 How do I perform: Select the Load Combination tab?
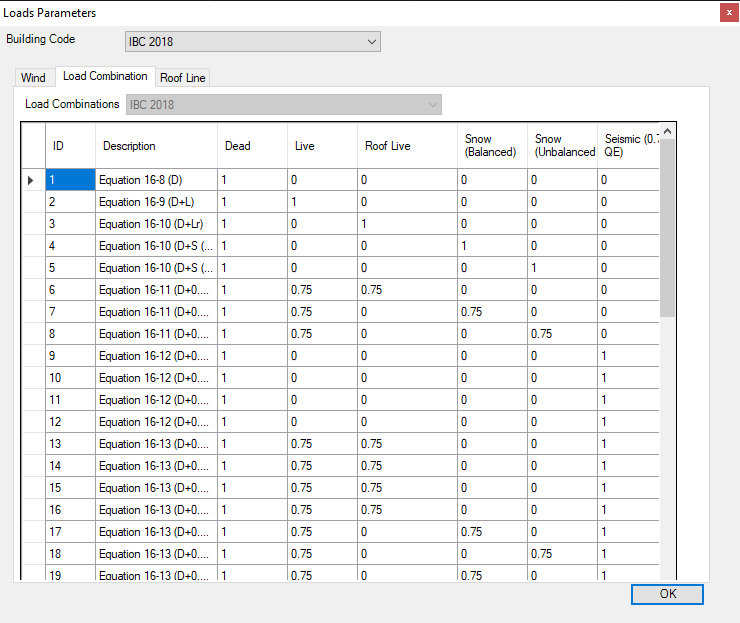105,76
